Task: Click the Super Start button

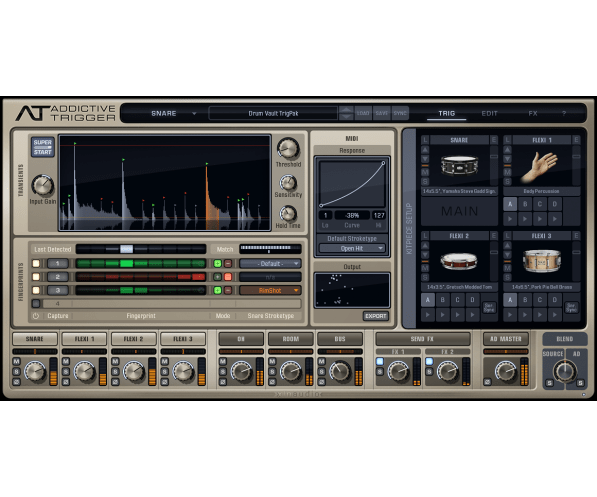Action: click(x=43, y=147)
